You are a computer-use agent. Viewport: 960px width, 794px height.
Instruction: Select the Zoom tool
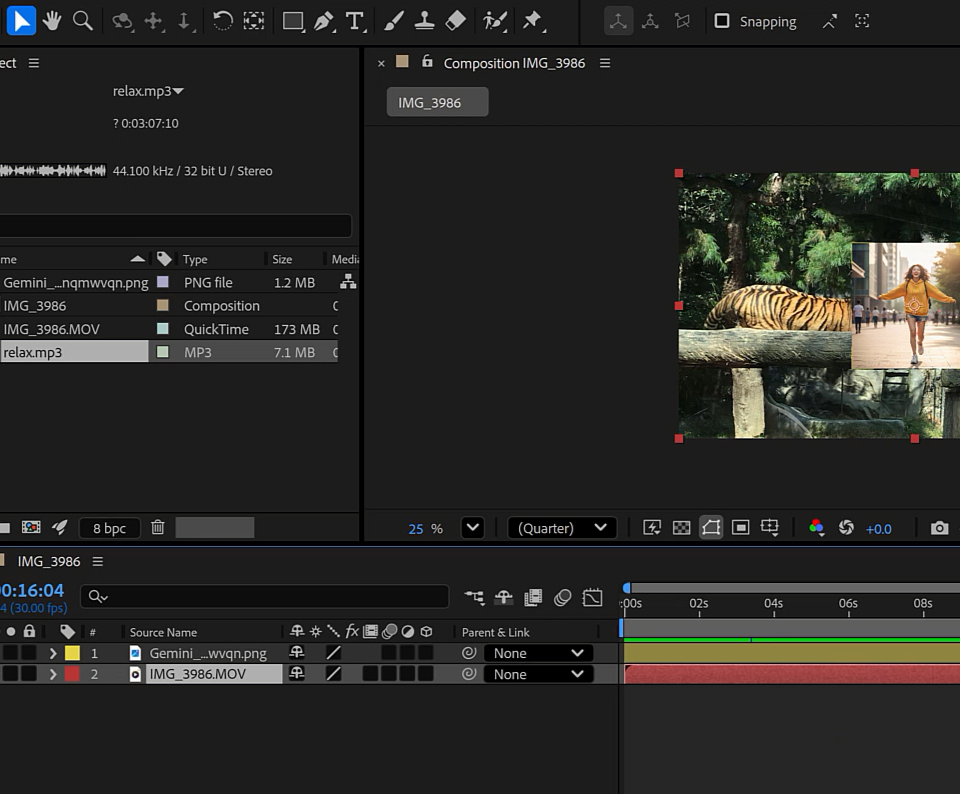click(83, 21)
